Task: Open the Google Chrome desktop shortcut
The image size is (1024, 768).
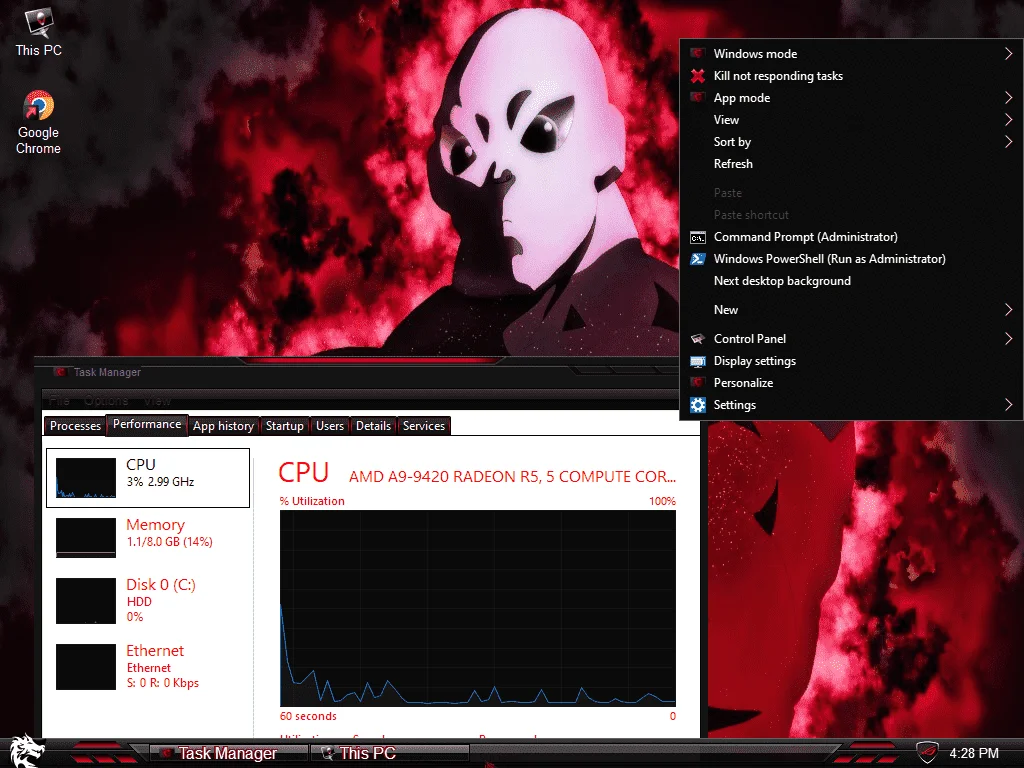Action: [39, 123]
